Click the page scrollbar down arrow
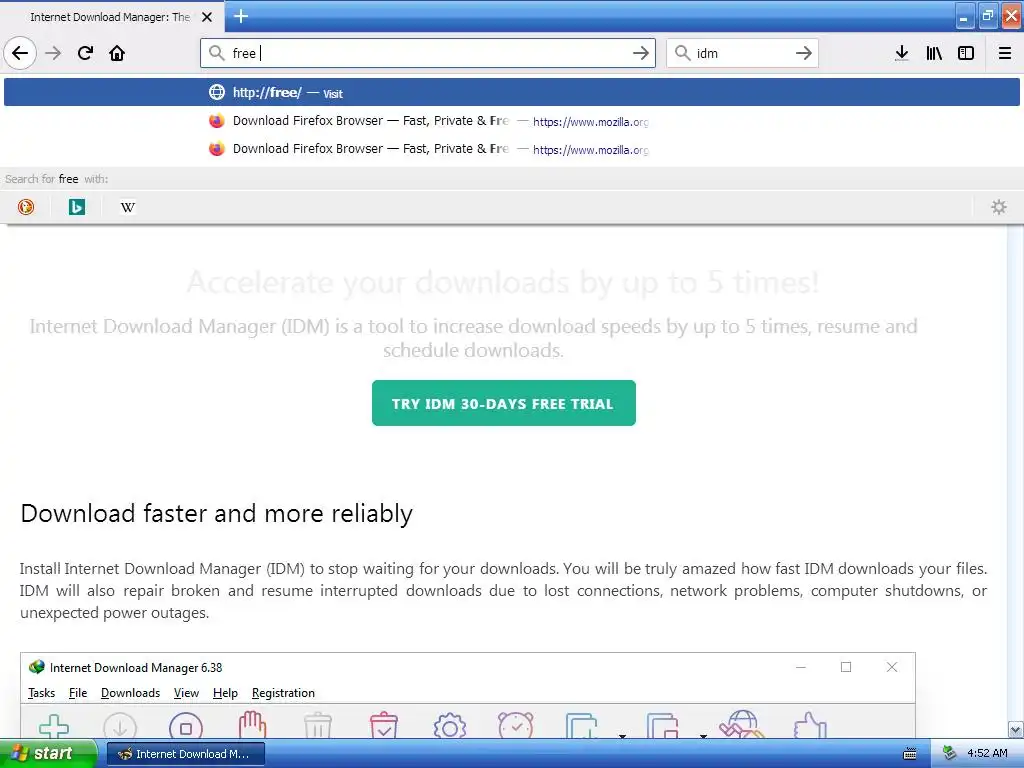The height and width of the screenshot is (768, 1024). point(1015,729)
